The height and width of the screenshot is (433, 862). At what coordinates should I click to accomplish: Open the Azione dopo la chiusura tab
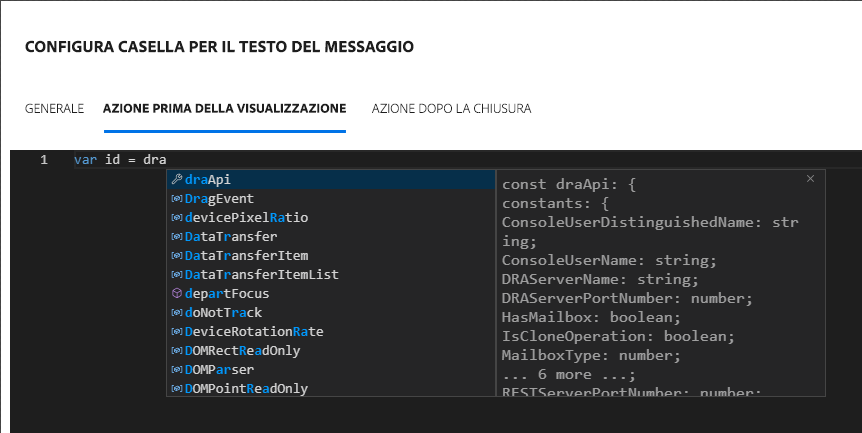coord(451,108)
